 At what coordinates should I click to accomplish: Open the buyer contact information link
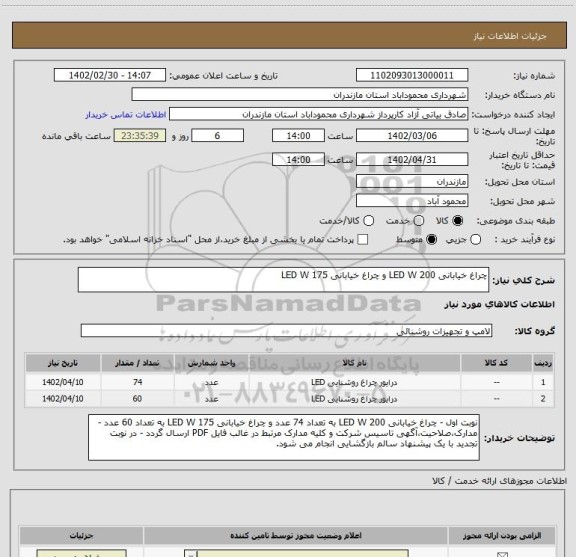(x=126, y=115)
